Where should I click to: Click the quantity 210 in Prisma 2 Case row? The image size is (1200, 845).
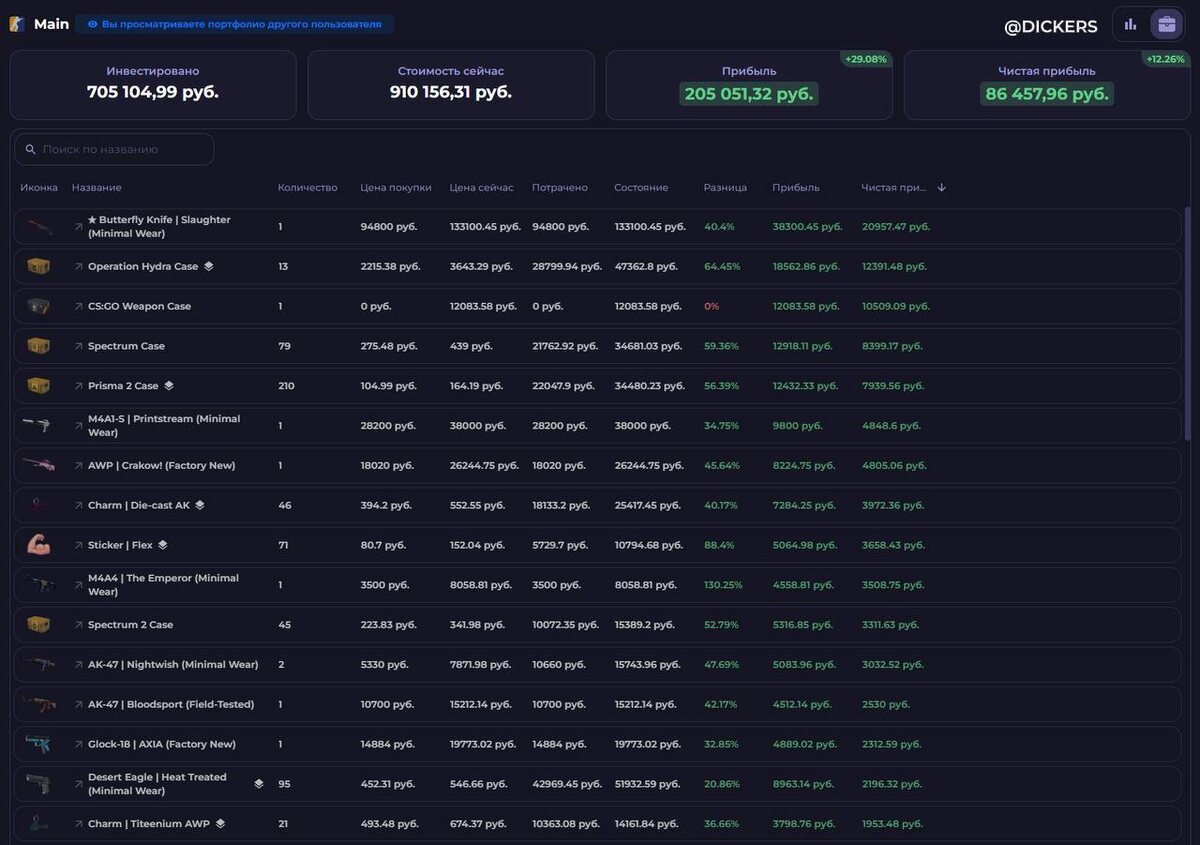(286, 386)
